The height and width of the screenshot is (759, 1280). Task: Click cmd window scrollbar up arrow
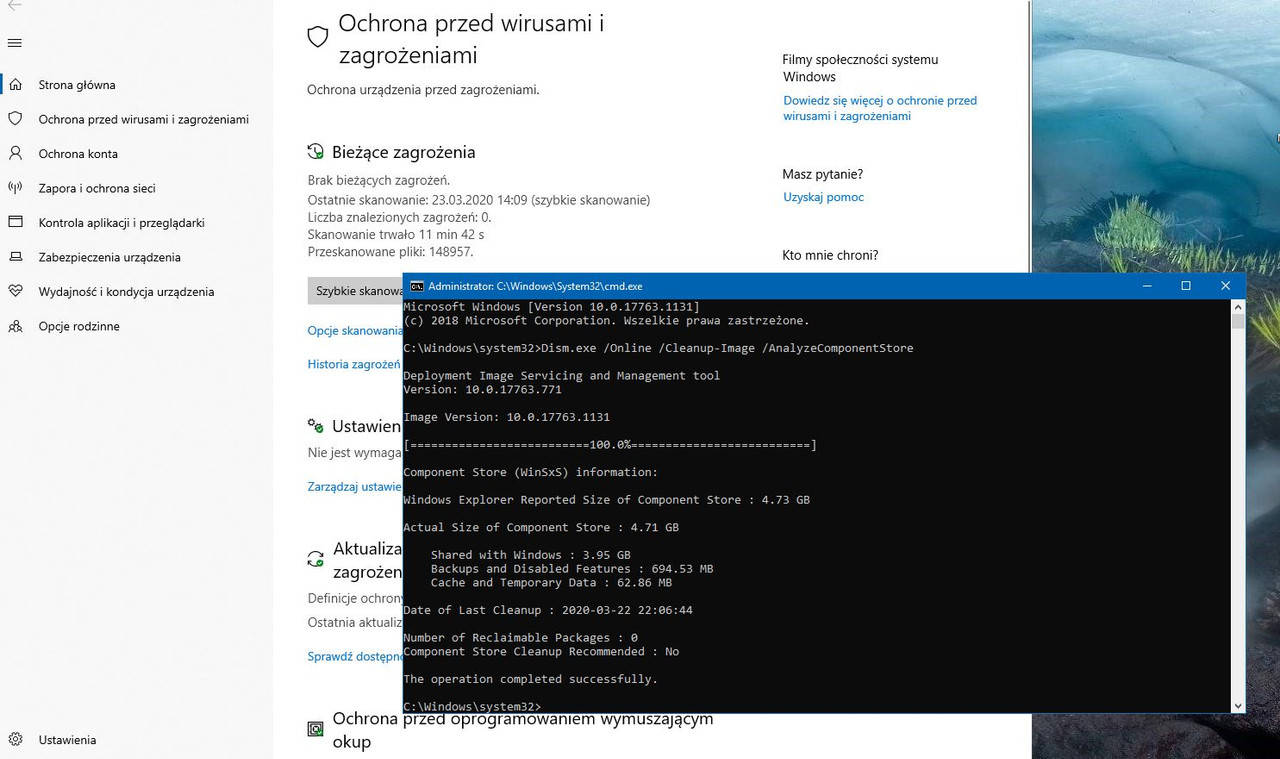pos(1238,306)
